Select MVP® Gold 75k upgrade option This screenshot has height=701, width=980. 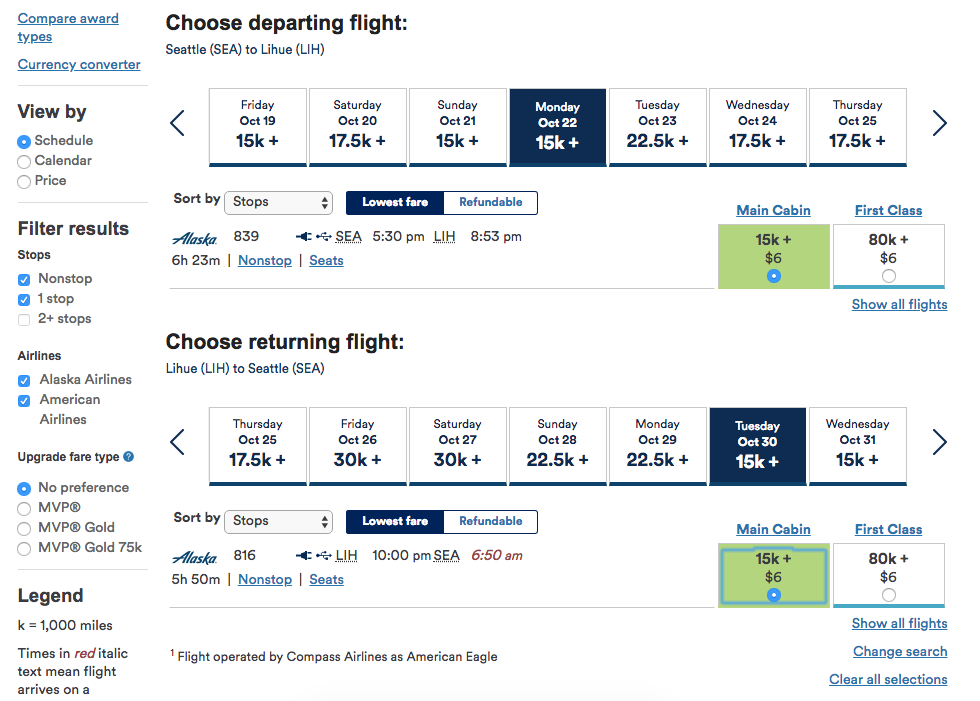click(x=24, y=548)
